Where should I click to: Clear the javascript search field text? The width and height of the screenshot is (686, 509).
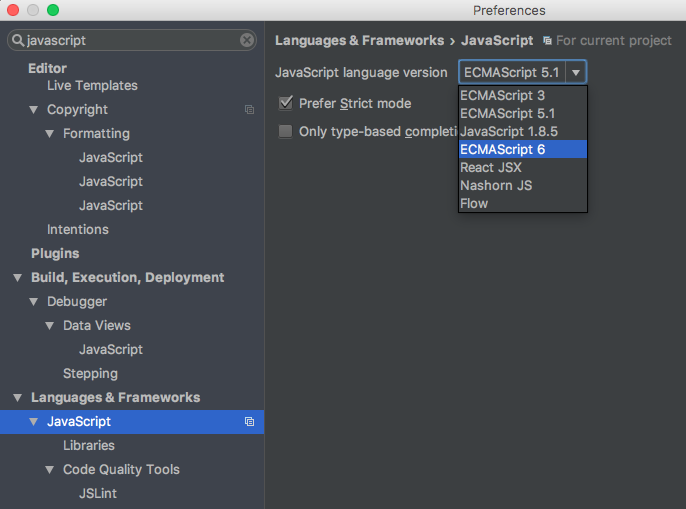click(247, 41)
